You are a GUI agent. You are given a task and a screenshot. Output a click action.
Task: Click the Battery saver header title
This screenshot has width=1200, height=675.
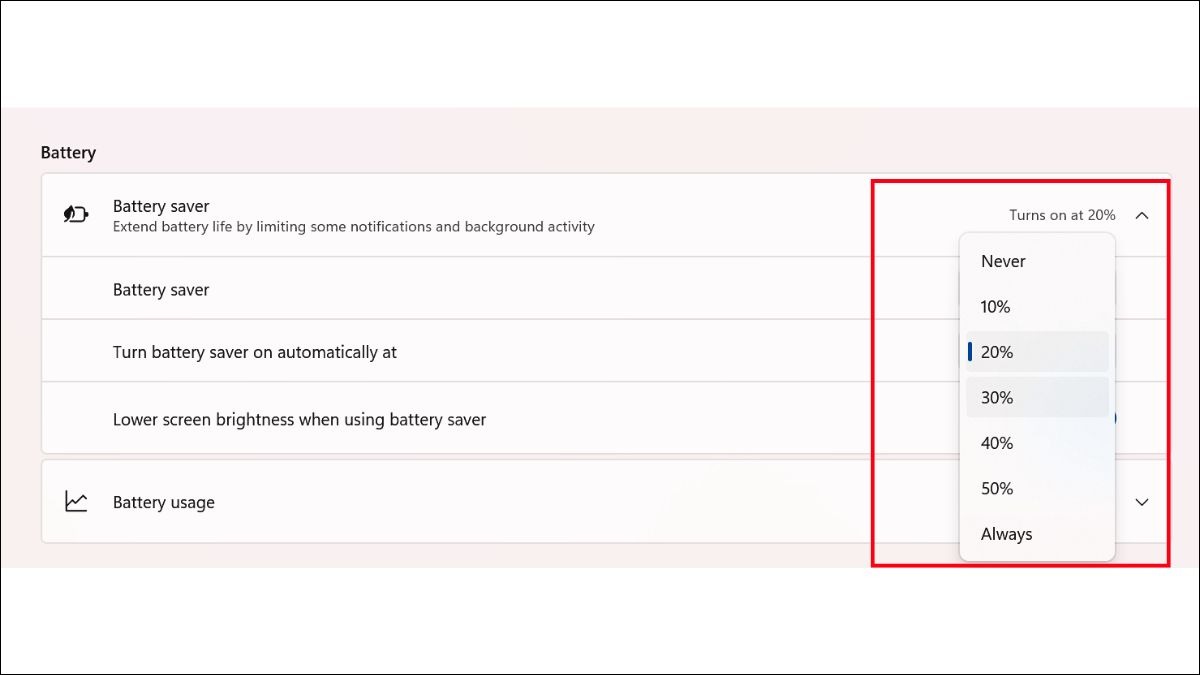pyautogui.click(x=161, y=206)
